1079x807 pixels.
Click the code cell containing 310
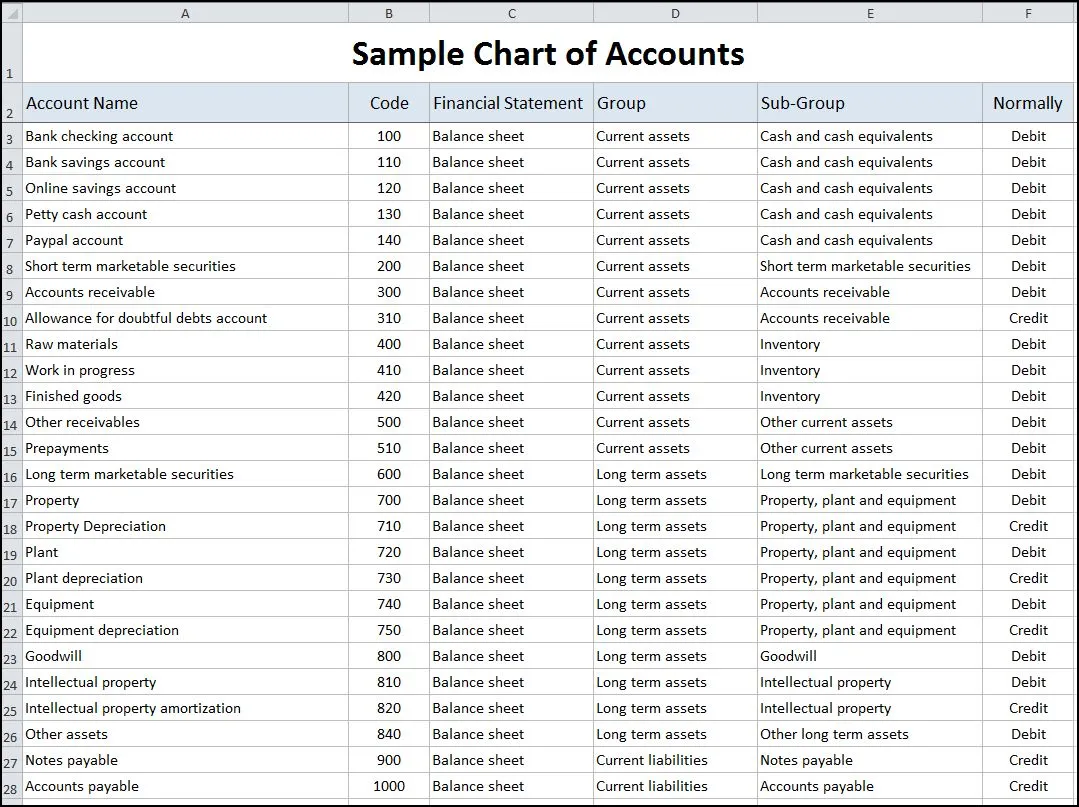[x=389, y=318]
